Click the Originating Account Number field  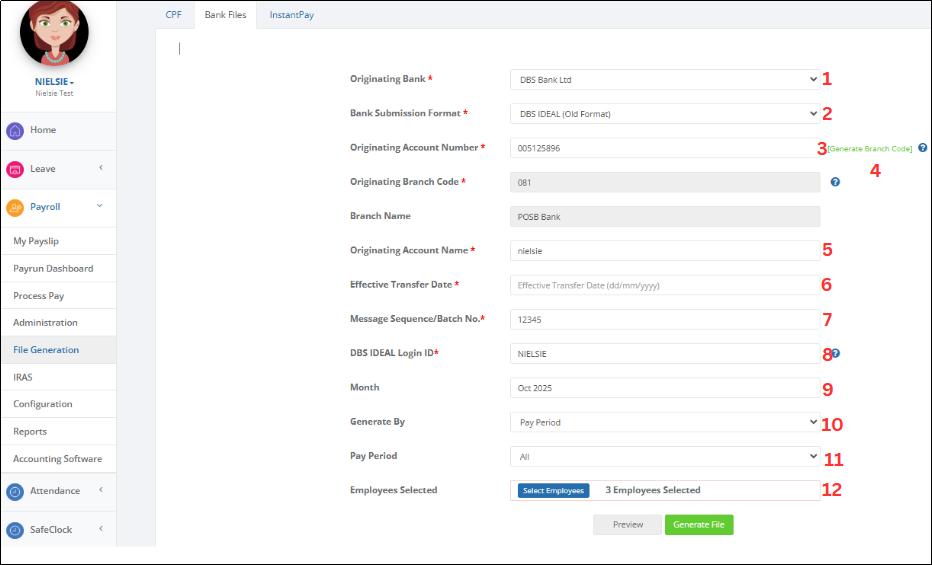(665, 148)
